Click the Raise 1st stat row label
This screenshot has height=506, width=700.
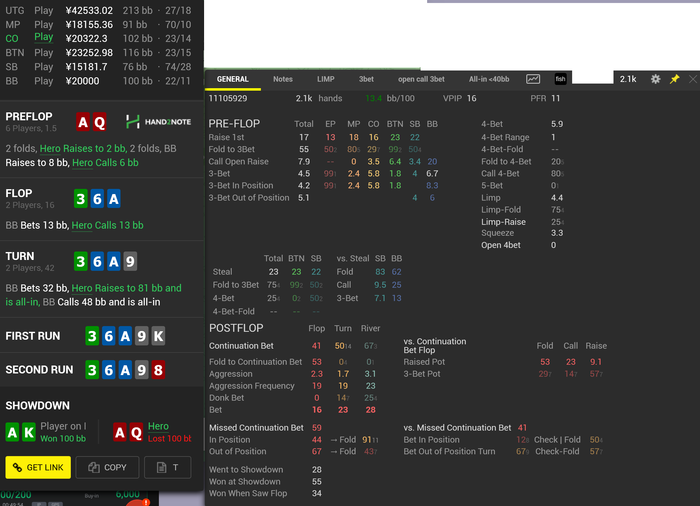tap(226, 137)
